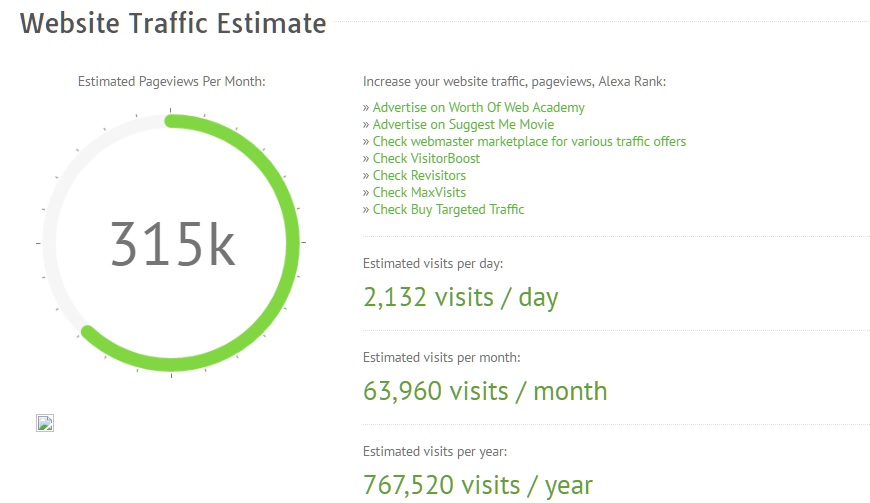Viewport: 870px width, 503px height.
Task: Click the 767,520 visits / year figure
Action: pyautogui.click(x=478, y=485)
